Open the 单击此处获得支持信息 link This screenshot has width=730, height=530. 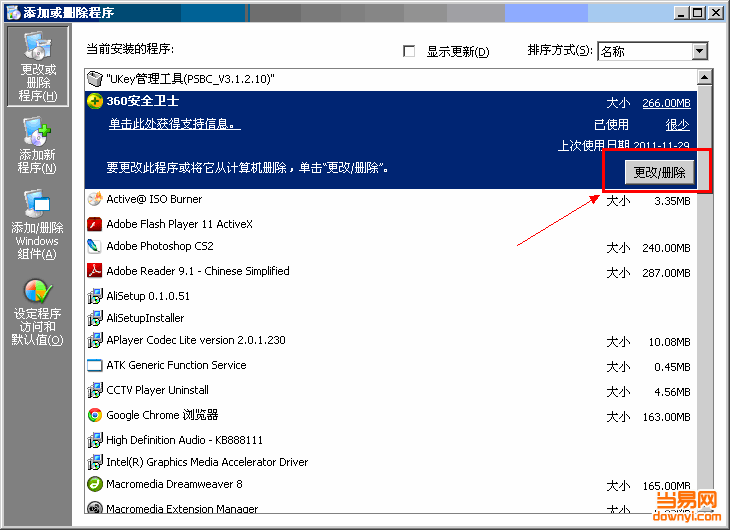point(175,124)
